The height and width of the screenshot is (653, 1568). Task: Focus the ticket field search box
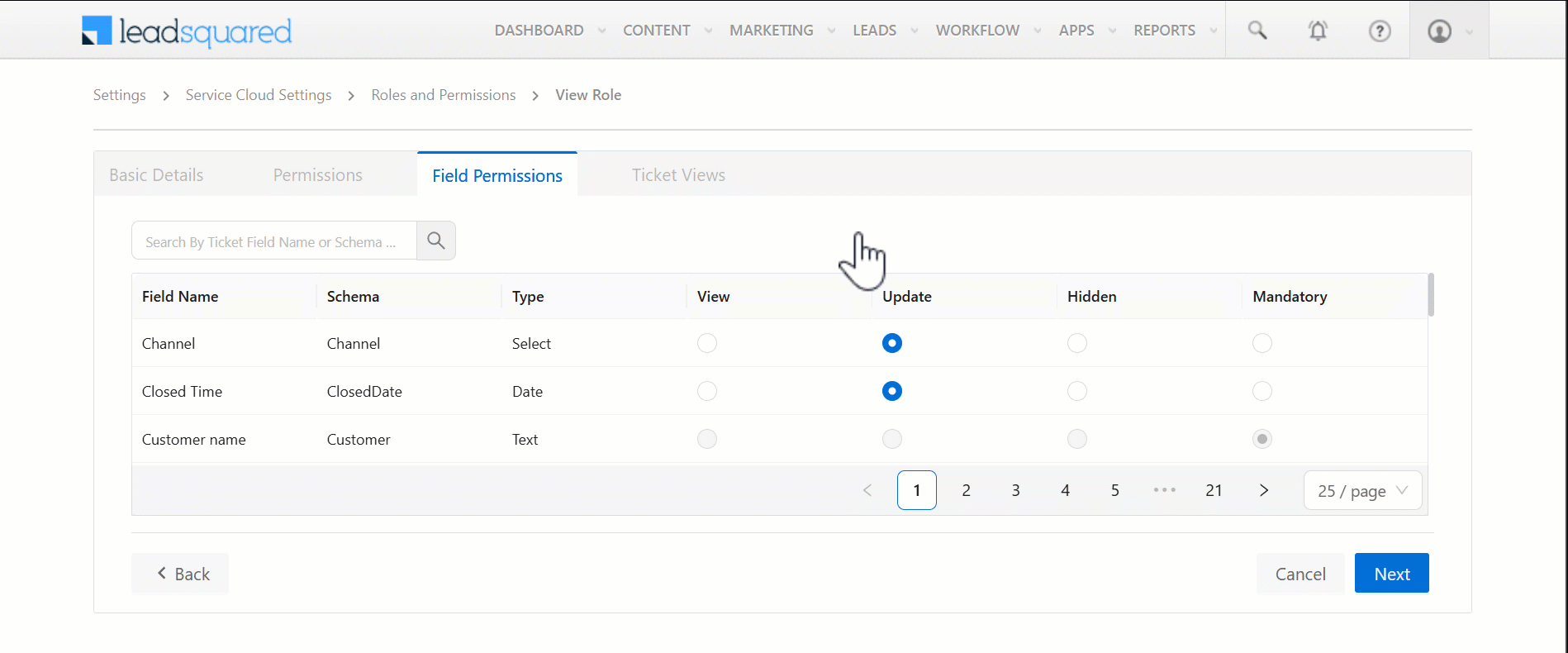274,241
